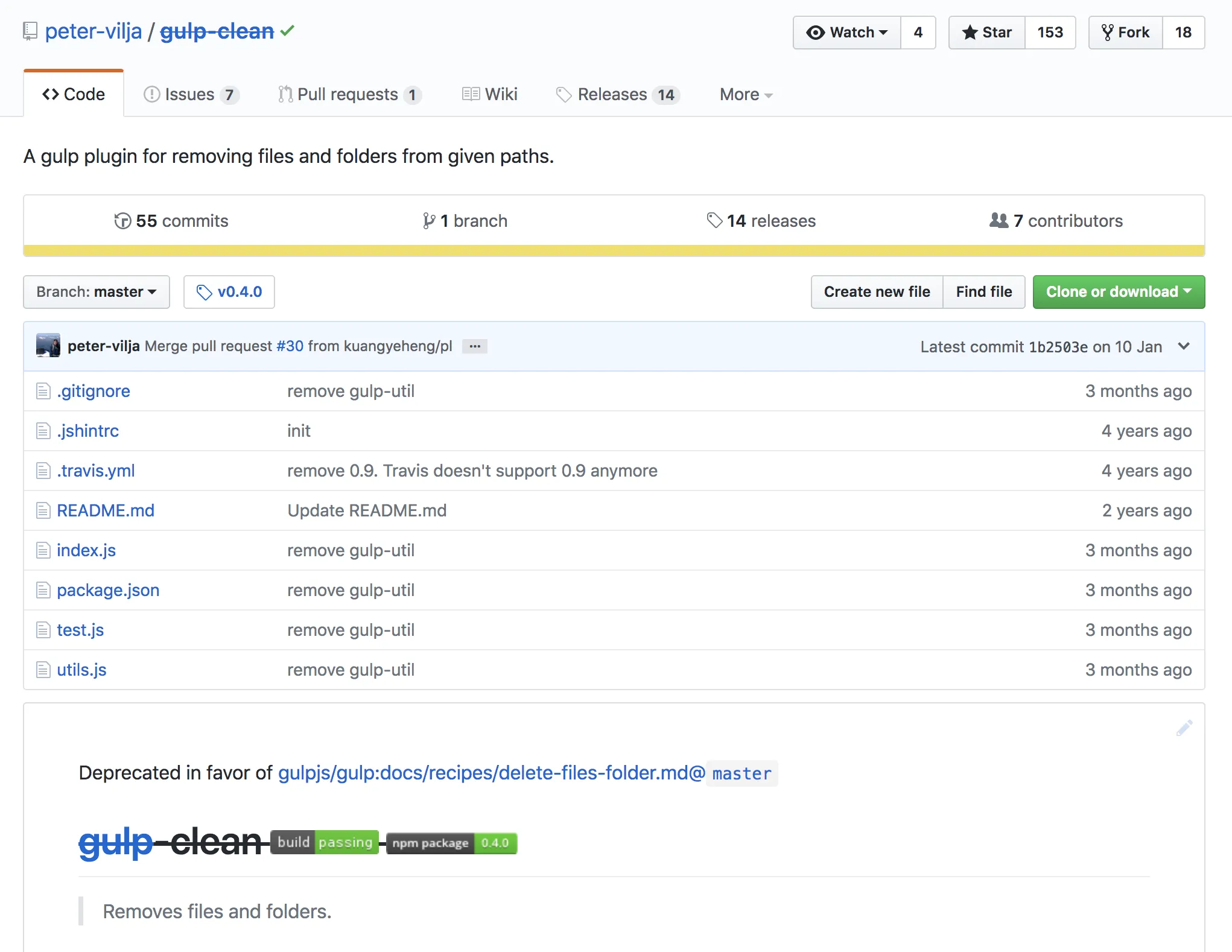Select the Star icon to star the repo

(x=971, y=33)
